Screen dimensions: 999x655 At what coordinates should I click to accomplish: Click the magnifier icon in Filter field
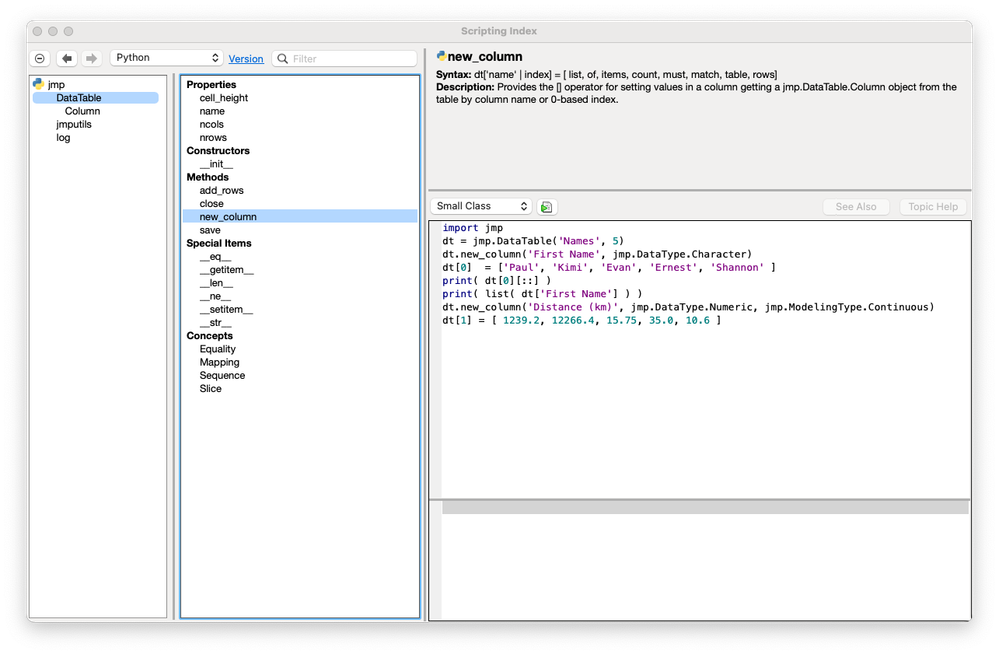point(282,59)
